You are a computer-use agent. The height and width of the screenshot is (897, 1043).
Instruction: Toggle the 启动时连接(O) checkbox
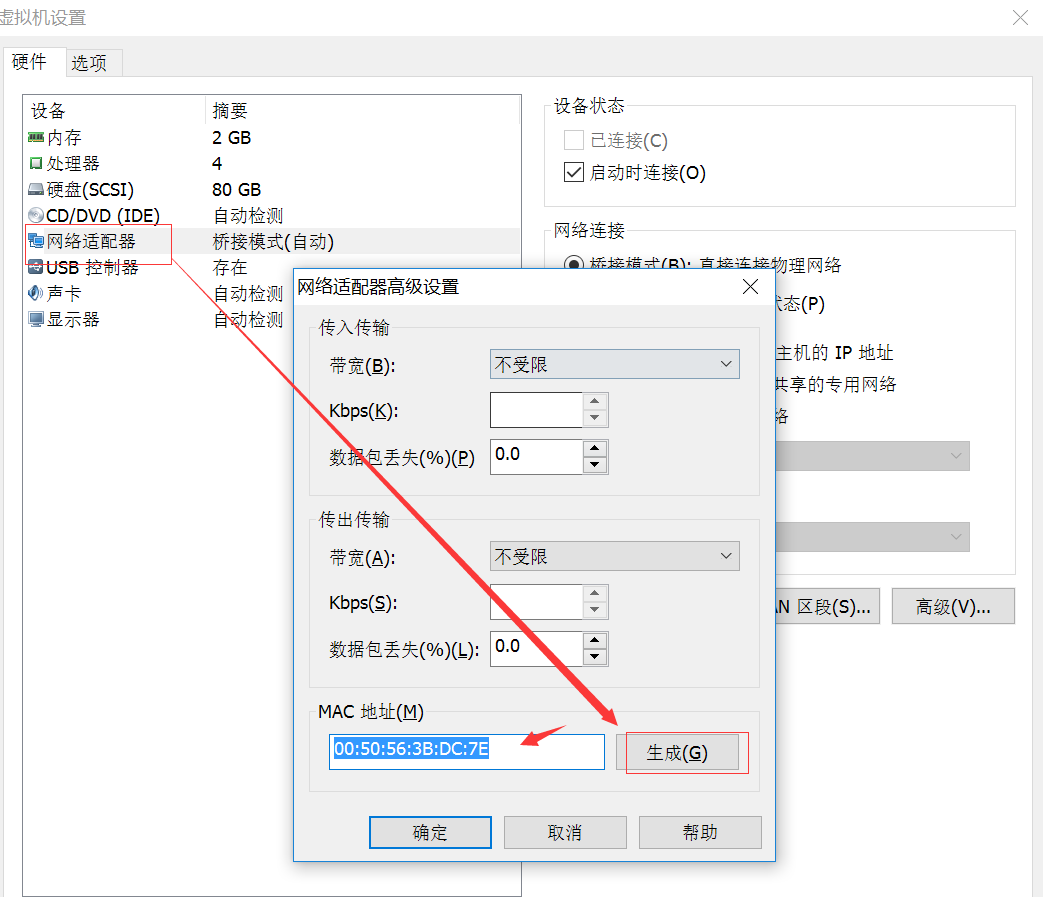click(573, 172)
